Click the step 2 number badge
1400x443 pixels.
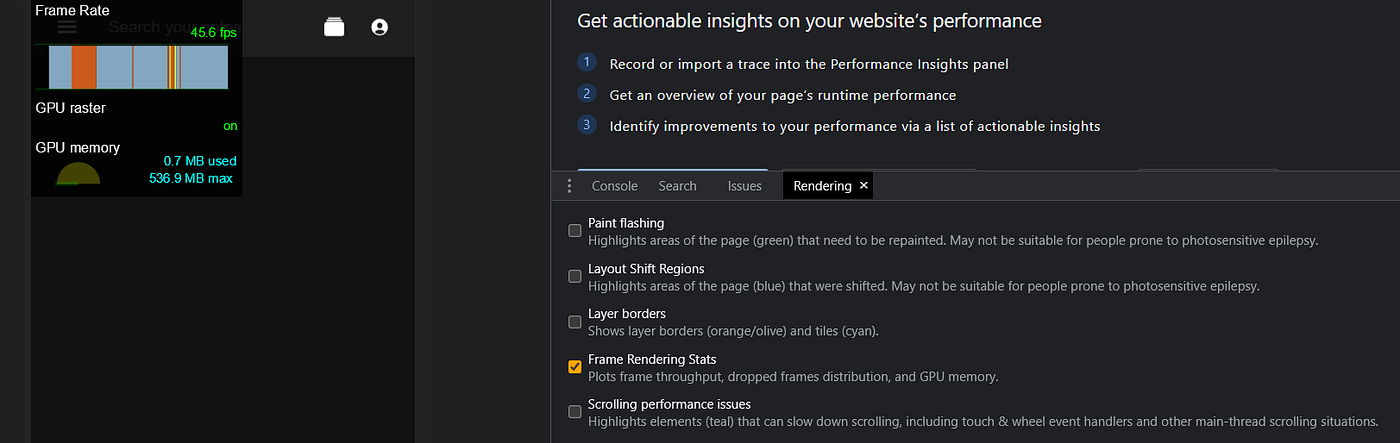coord(588,94)
